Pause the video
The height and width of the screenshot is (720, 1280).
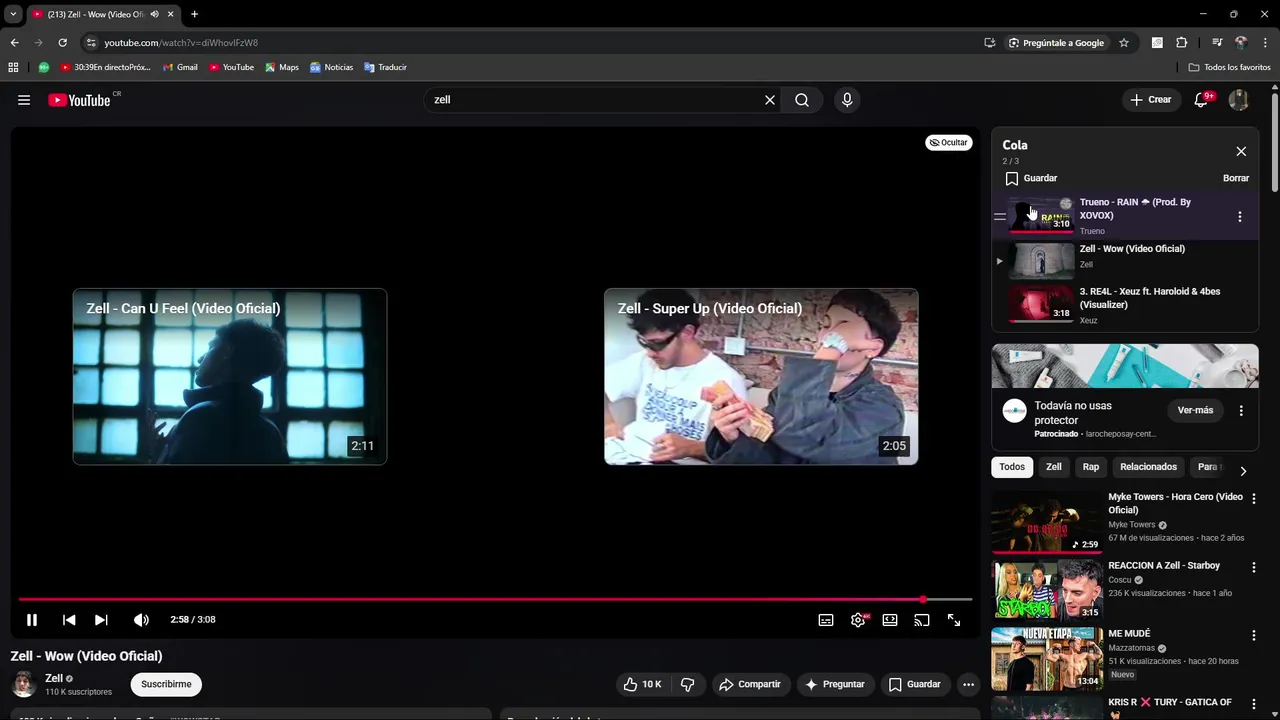click(32, 620)
